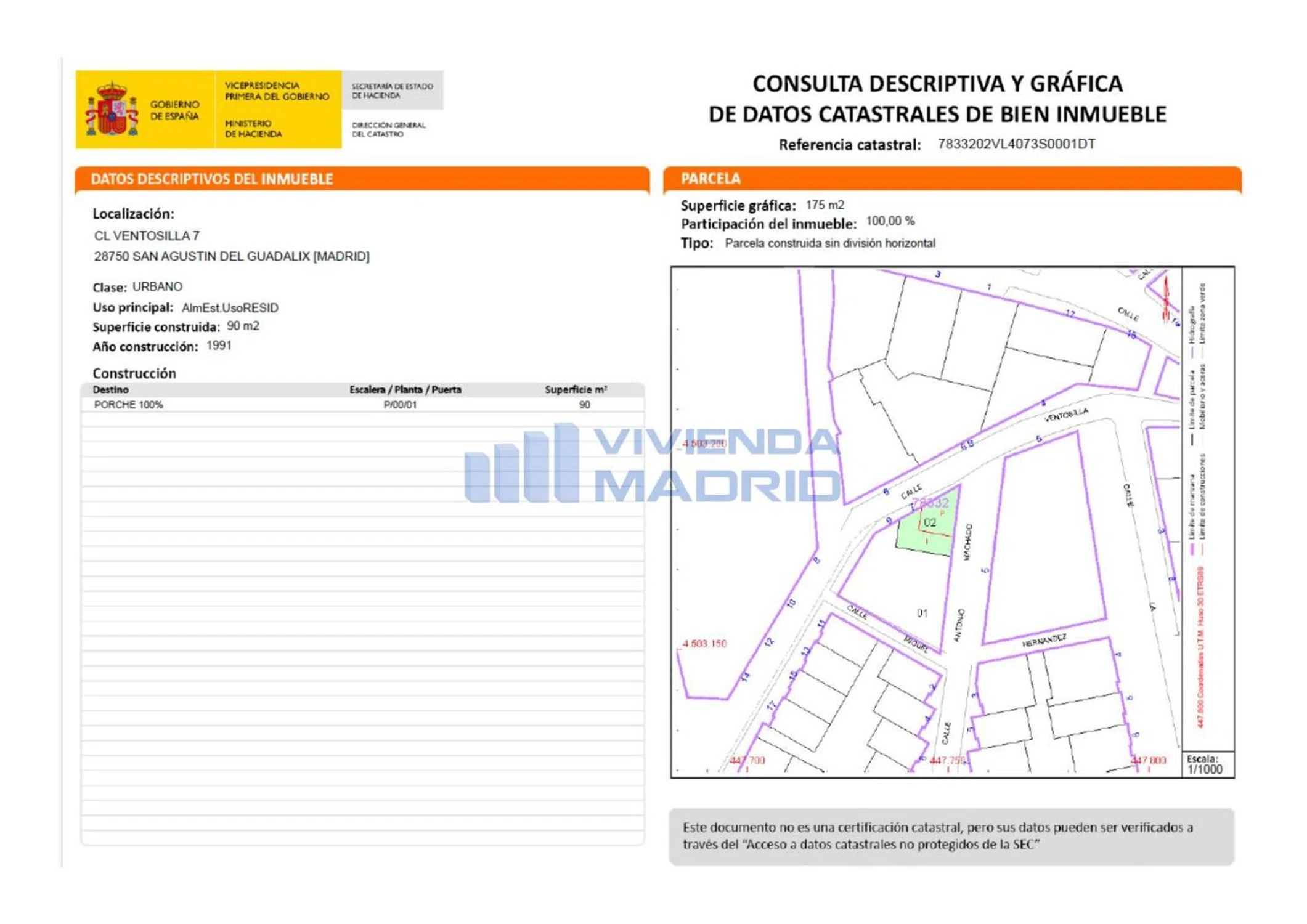Click the Destino column header

(110, 389)
